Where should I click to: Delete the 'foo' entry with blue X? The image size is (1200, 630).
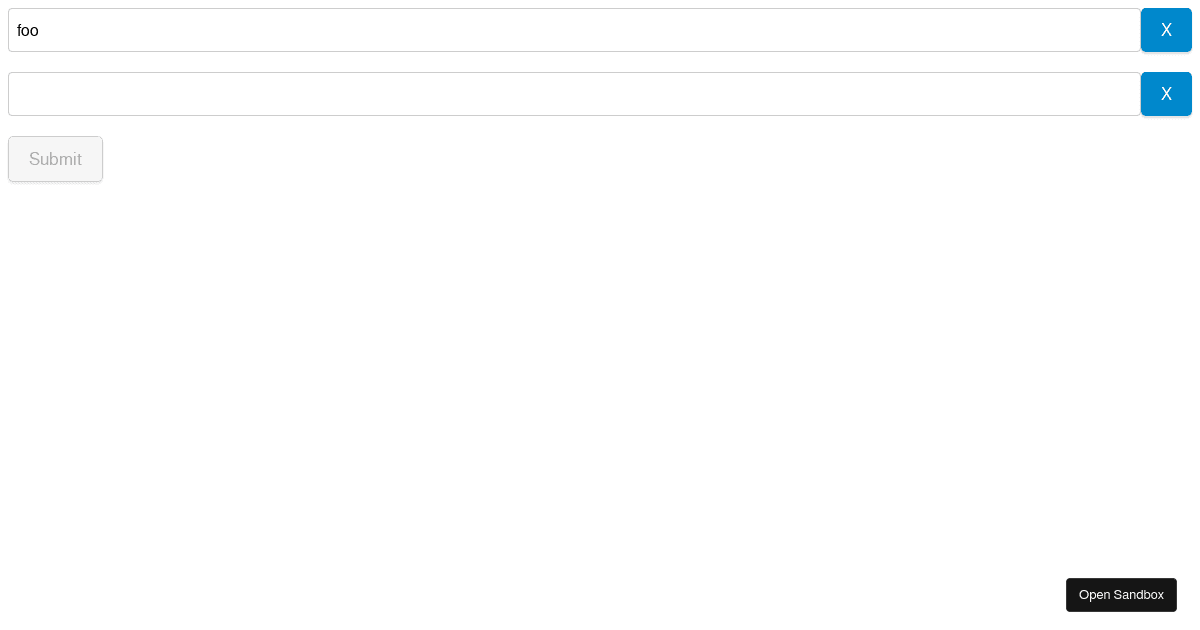click(1166, 30)
